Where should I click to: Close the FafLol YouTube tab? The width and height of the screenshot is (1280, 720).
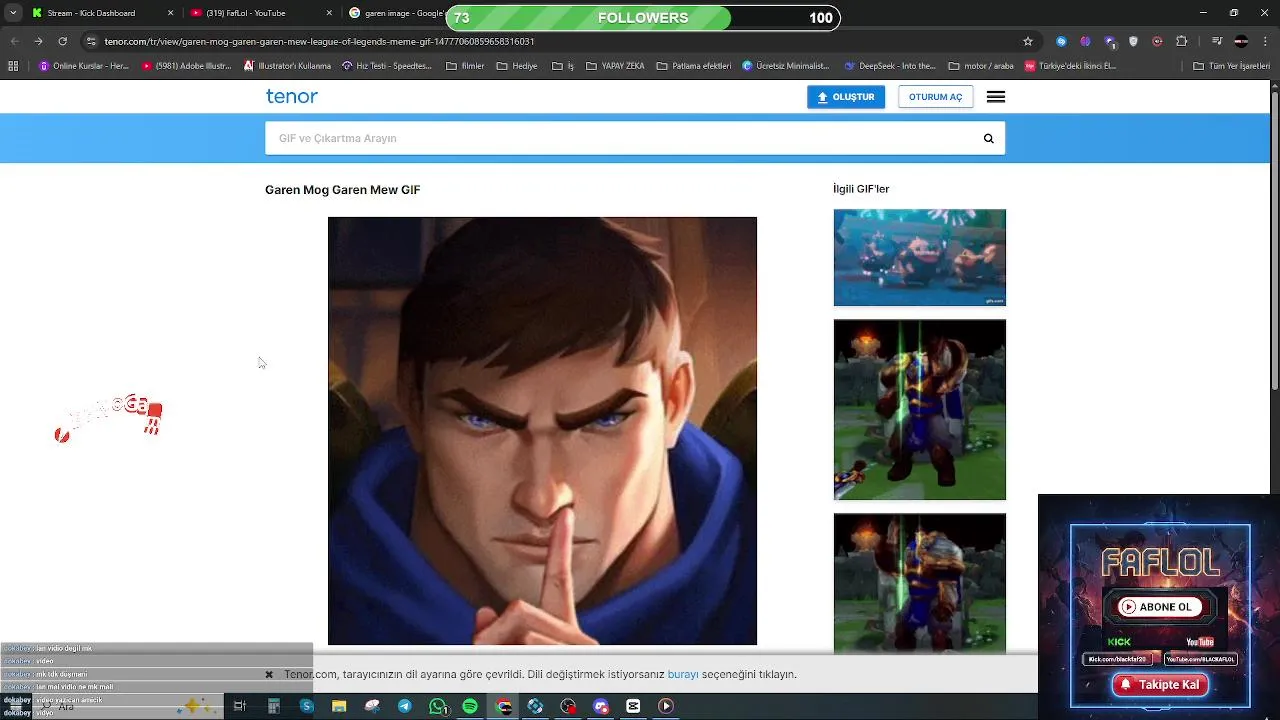tap(329, 13)
